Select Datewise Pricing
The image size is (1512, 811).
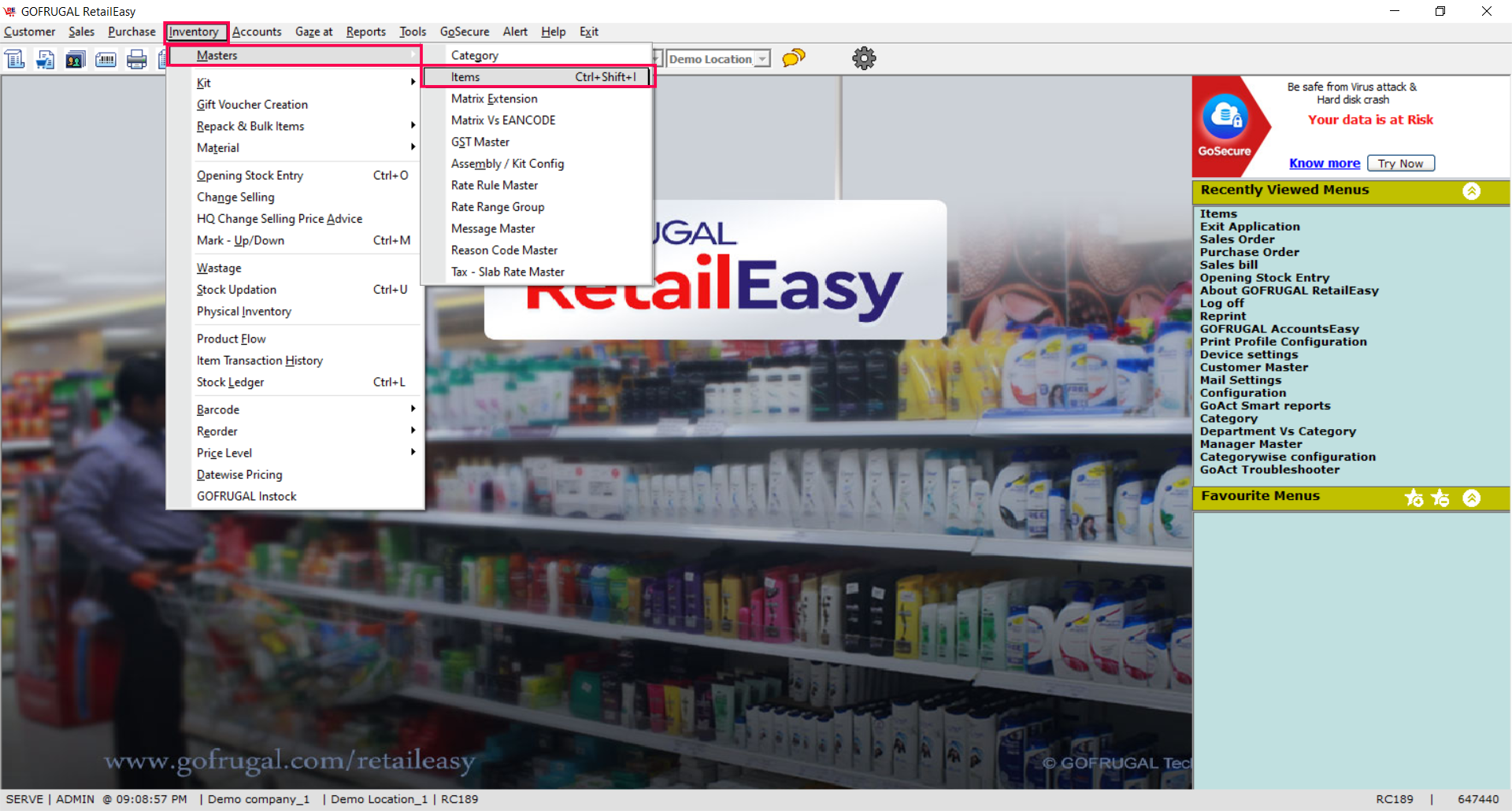click(x=295, y=475)
